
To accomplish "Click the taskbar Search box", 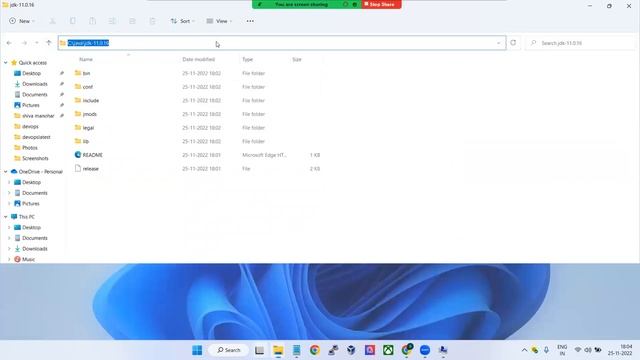I will point(229,350).
